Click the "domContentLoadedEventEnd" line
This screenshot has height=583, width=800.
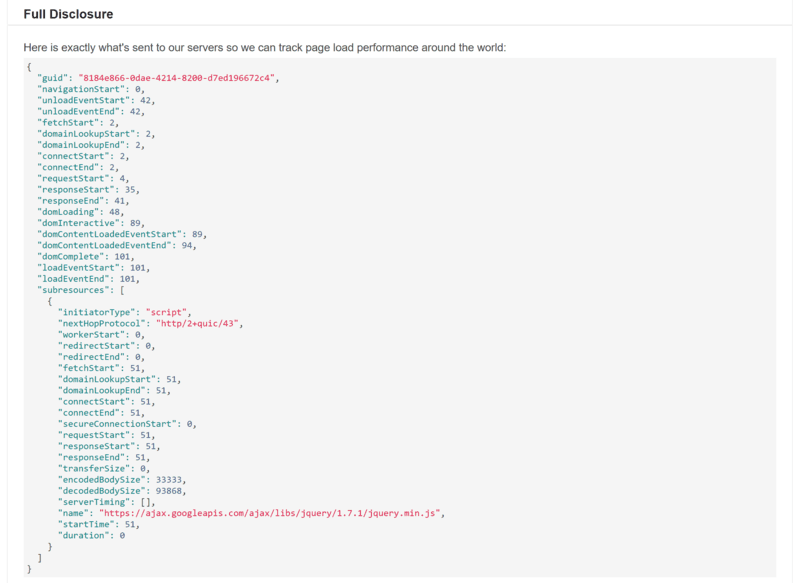tap(115, 245)
